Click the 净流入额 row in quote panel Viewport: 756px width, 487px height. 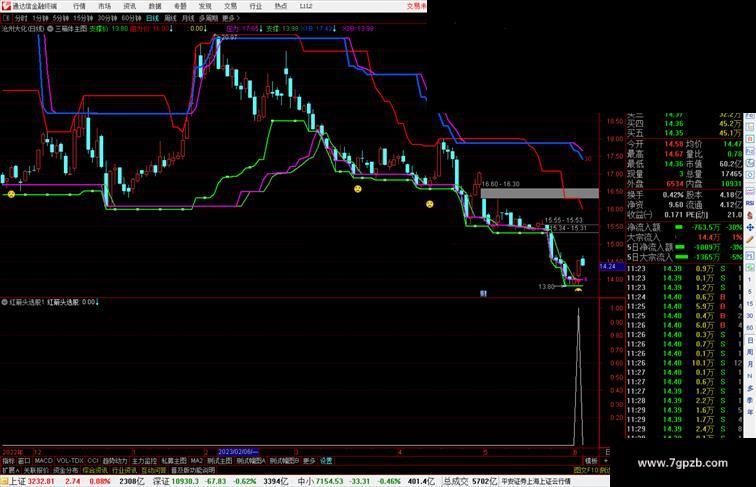pyautogui.click(x=684, y=227)
